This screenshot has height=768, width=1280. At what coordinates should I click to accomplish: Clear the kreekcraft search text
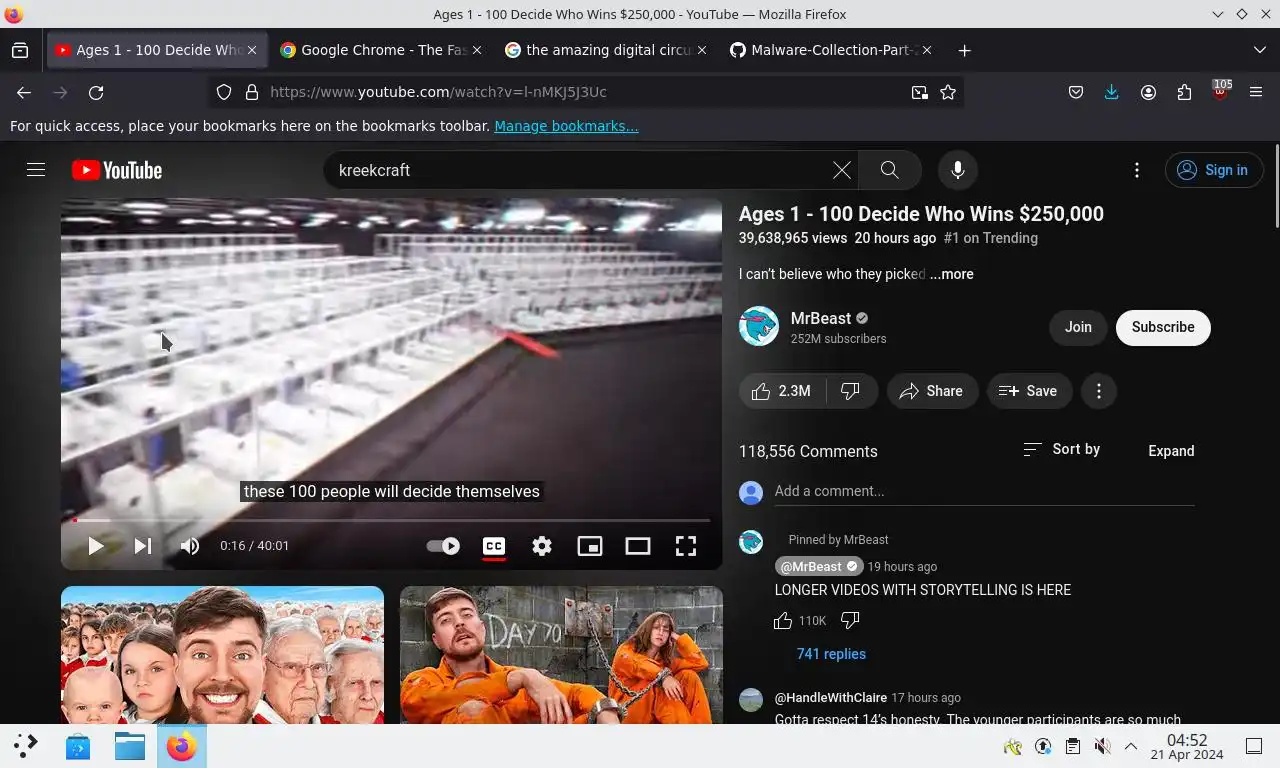[x=842, y=170]
